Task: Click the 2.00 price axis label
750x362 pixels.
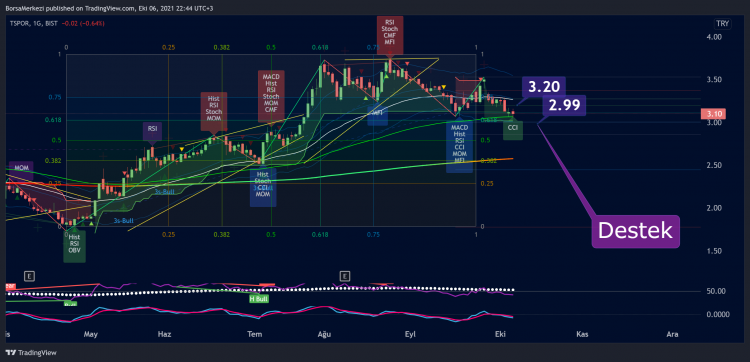Action: tap(713, 208)
